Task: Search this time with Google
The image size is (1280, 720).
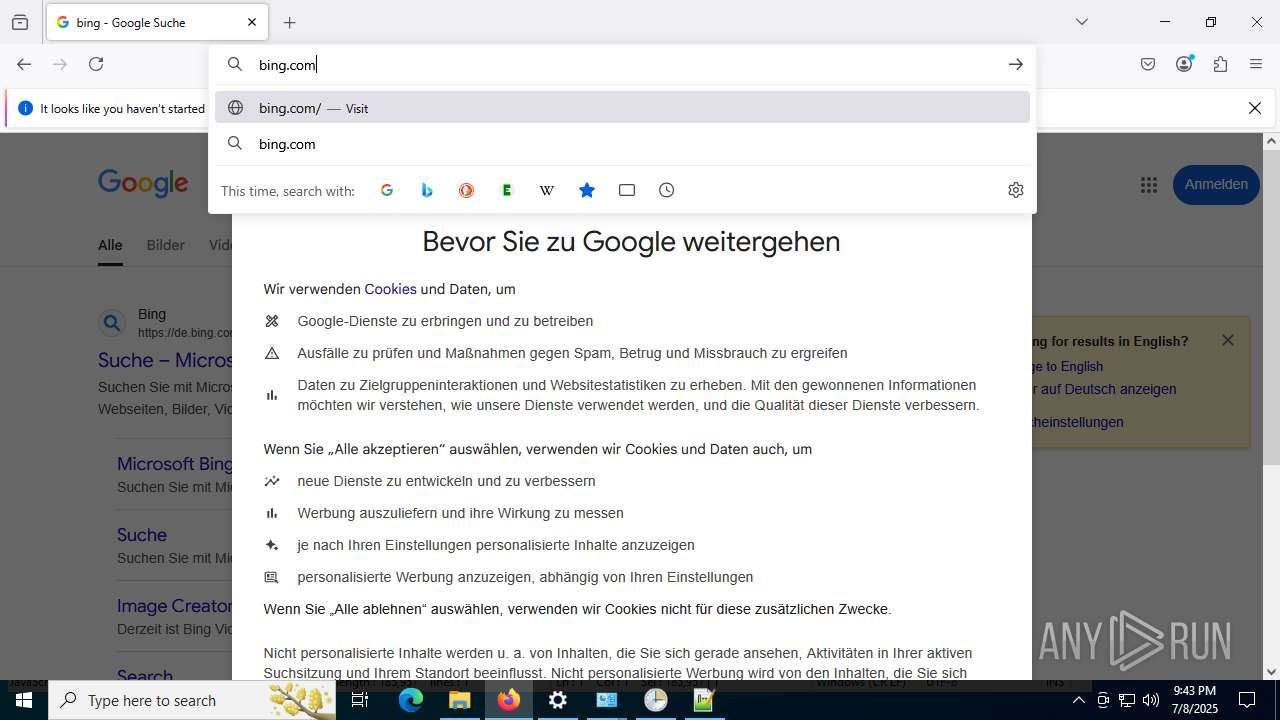Action: coord(387,190)
